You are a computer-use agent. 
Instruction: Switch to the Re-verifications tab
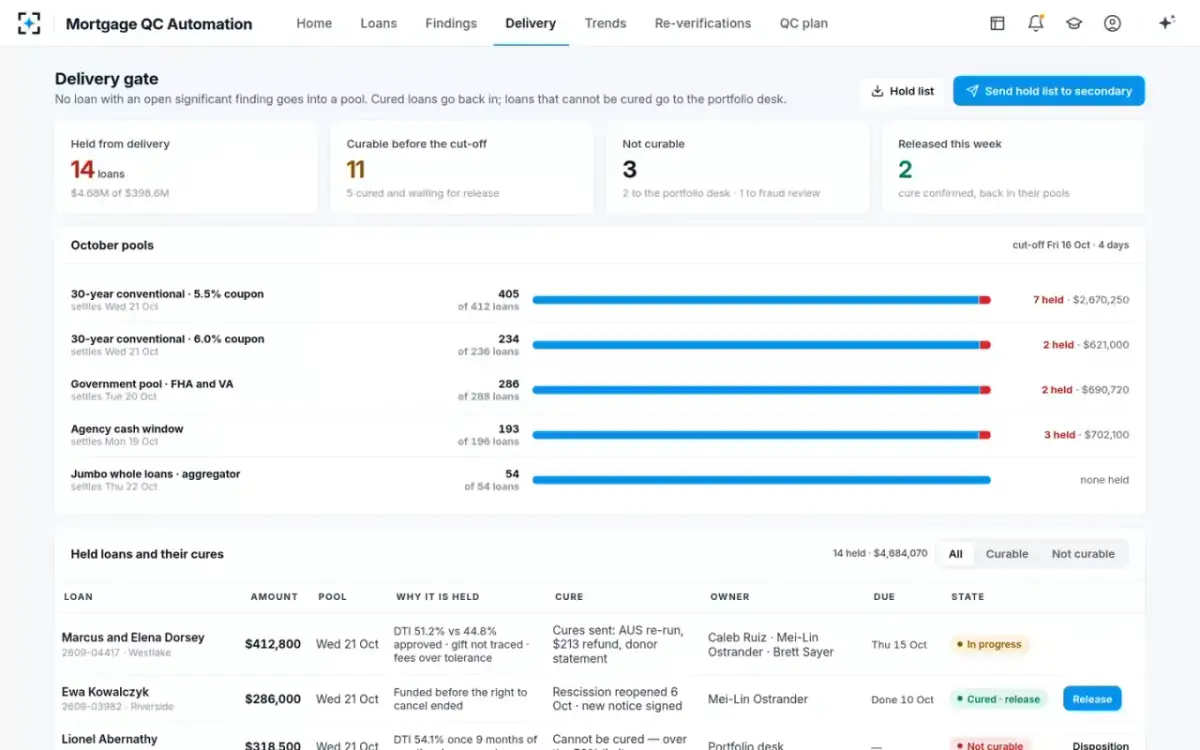(703, 23)
